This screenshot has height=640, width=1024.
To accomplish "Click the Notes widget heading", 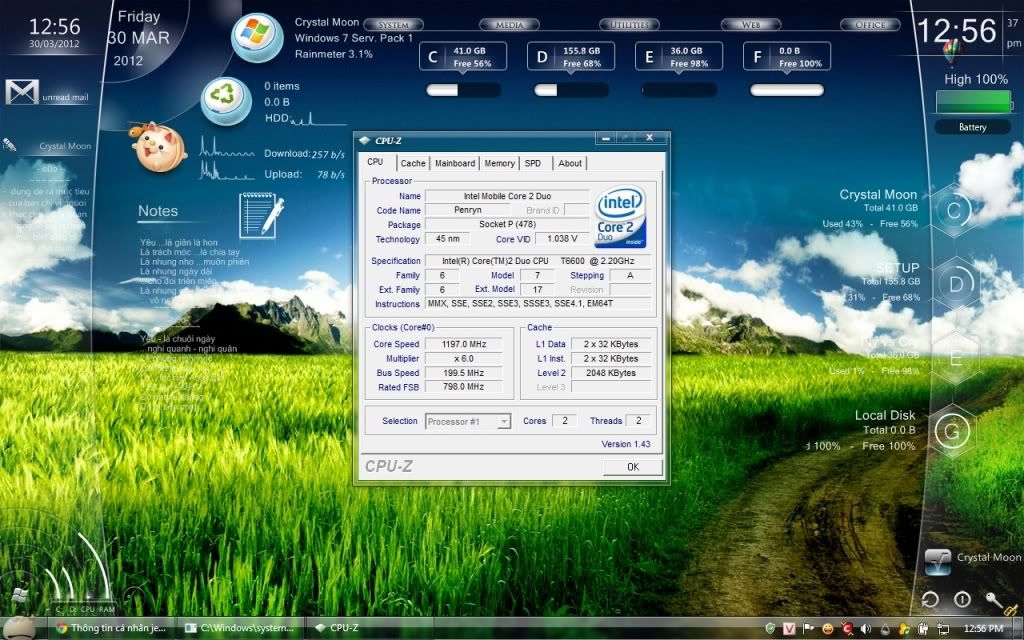I will [x=158, y=211].
